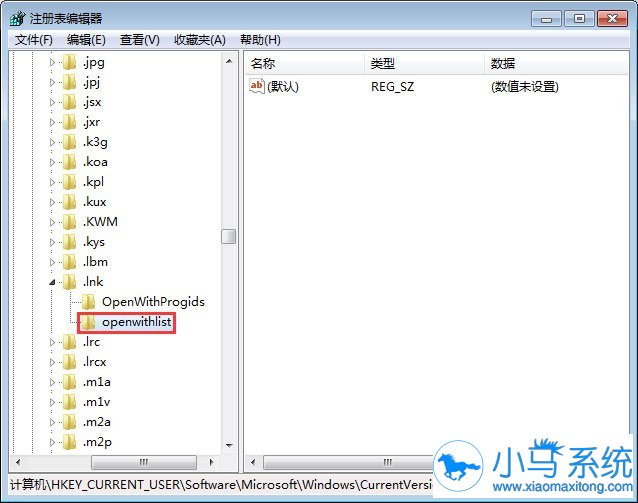The width and height of the screenshot is (638, 503).
Task: Click the OpenWithProgids folder icon
Action: click(x=88, y=302)
